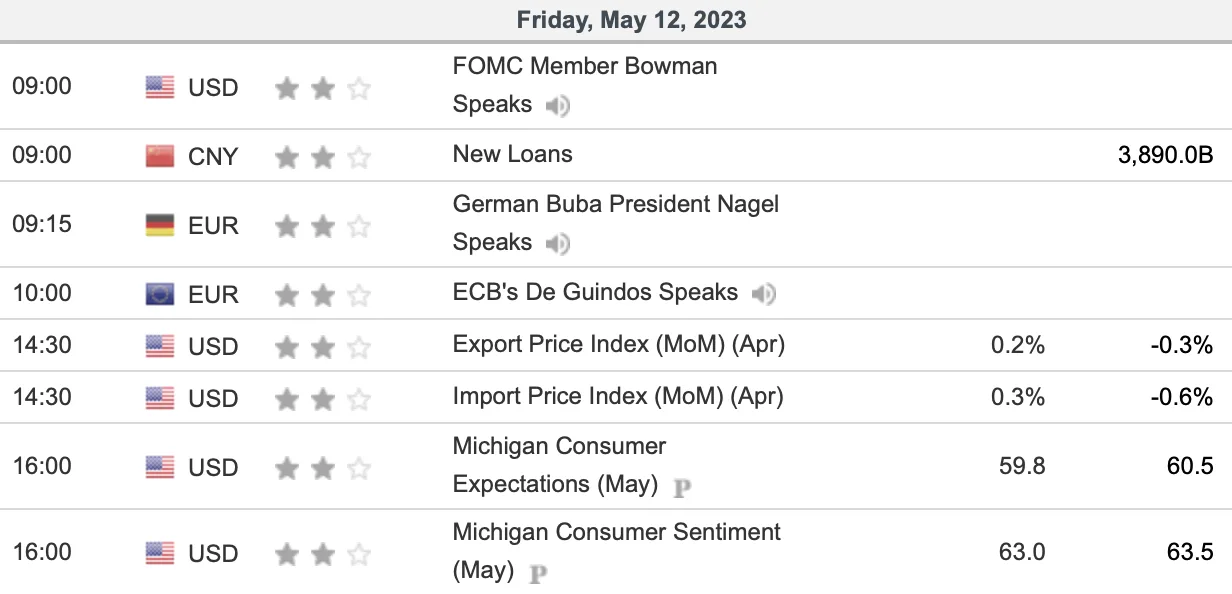
Task: Open Michigan Consumer Sentiment (May) event
Action: [x=617, y=551]
